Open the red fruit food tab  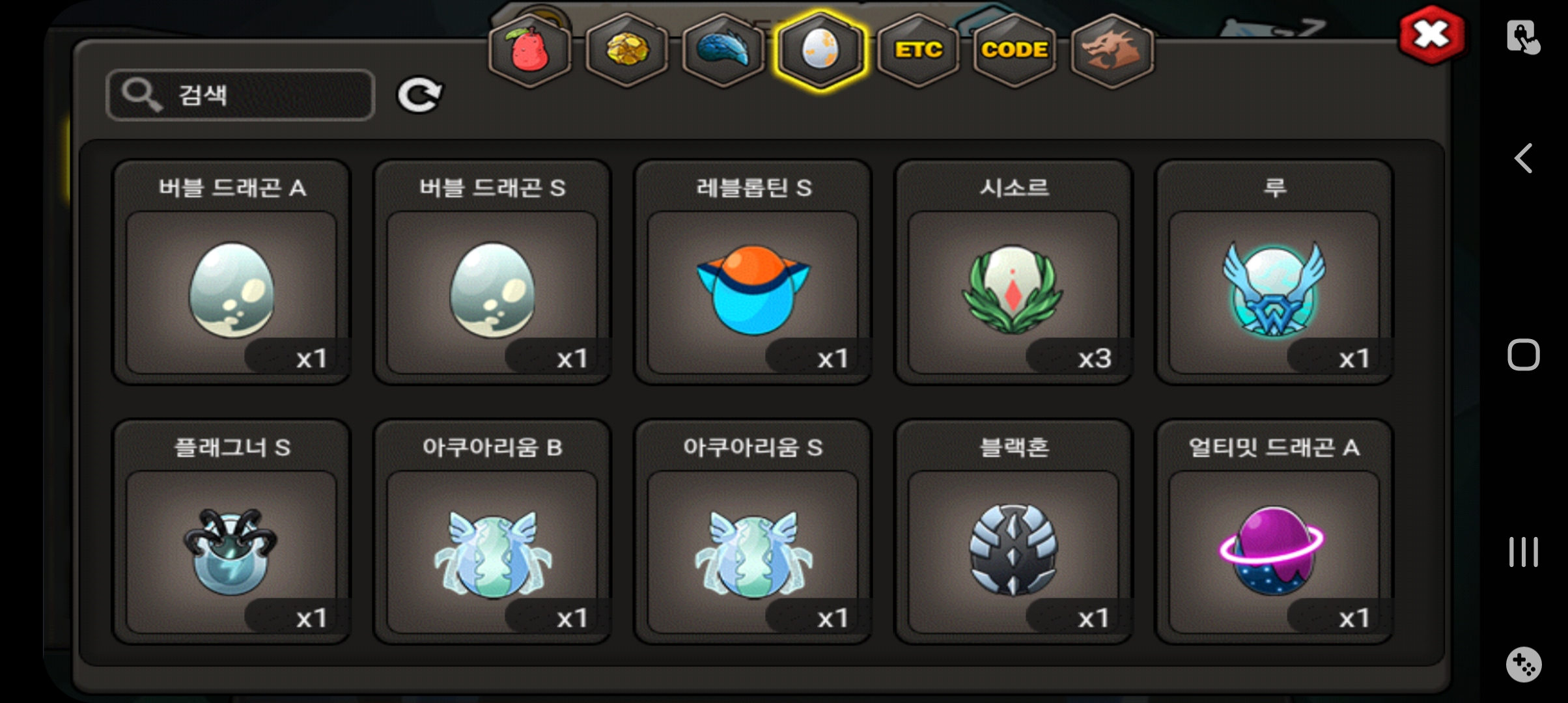(530, 51)
